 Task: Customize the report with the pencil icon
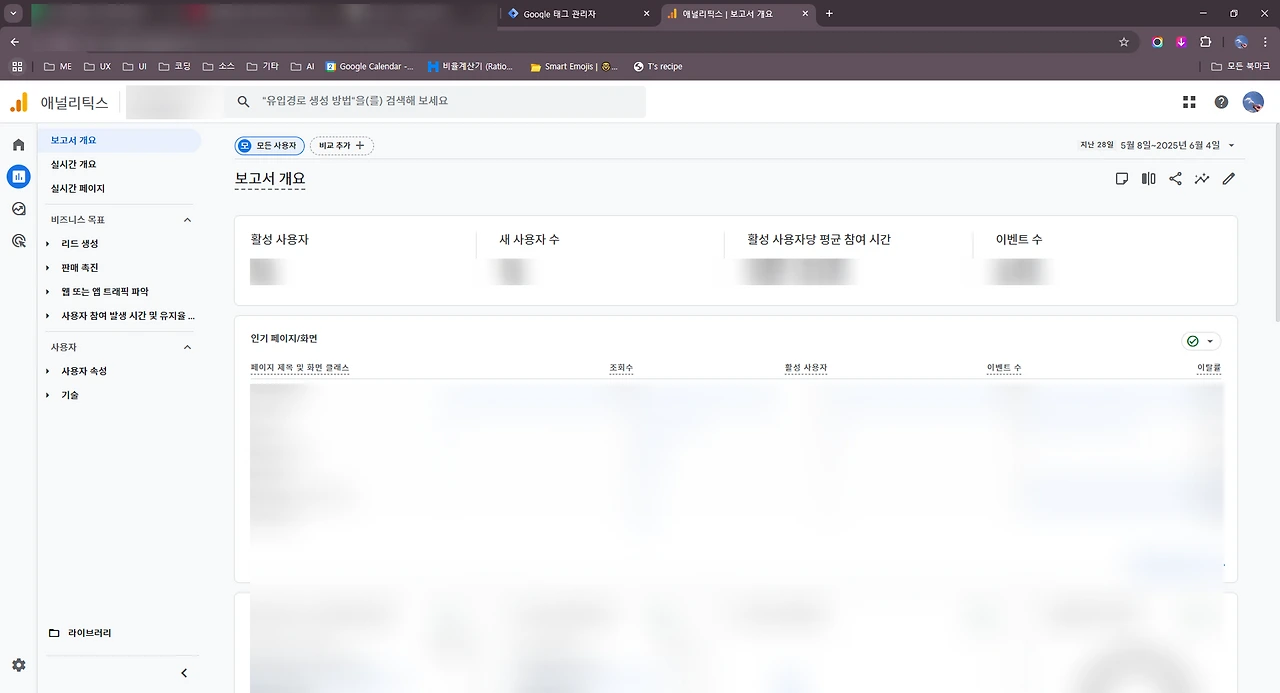coord(1229,178)
